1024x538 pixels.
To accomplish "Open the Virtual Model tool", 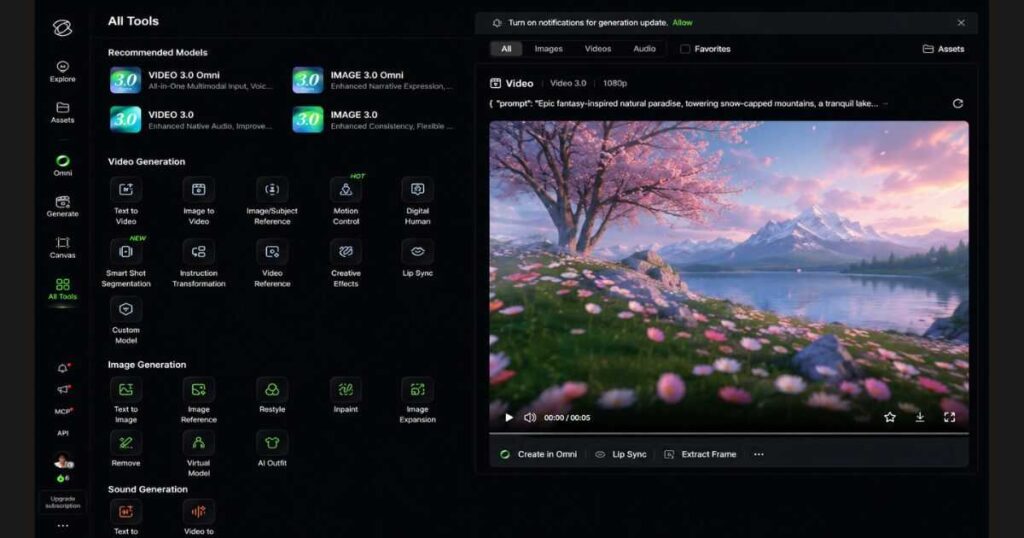I will (x=199, y=454).
